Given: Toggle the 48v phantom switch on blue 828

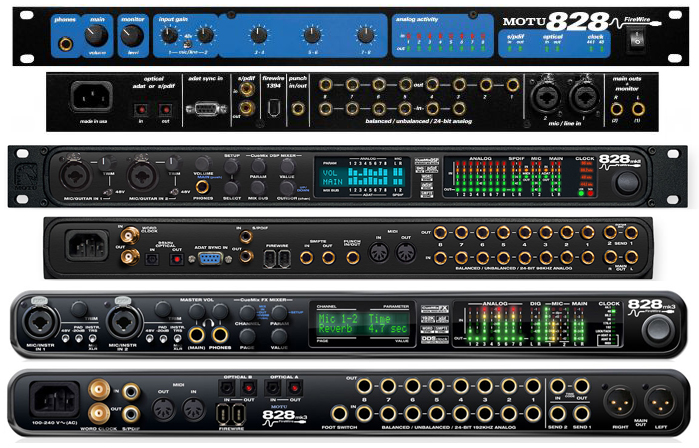Looking at the screenshot, I should click(188, 43).
